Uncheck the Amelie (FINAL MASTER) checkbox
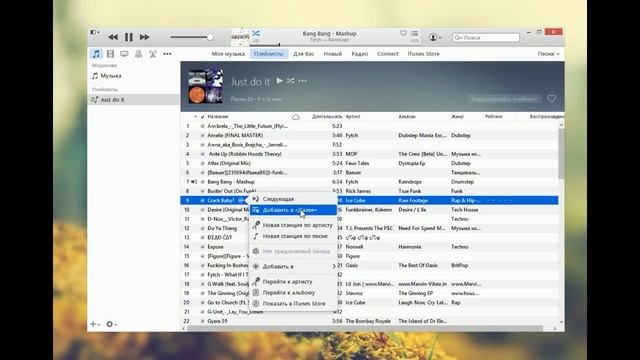This screenshot has width=640, height=360. point(202,136)
